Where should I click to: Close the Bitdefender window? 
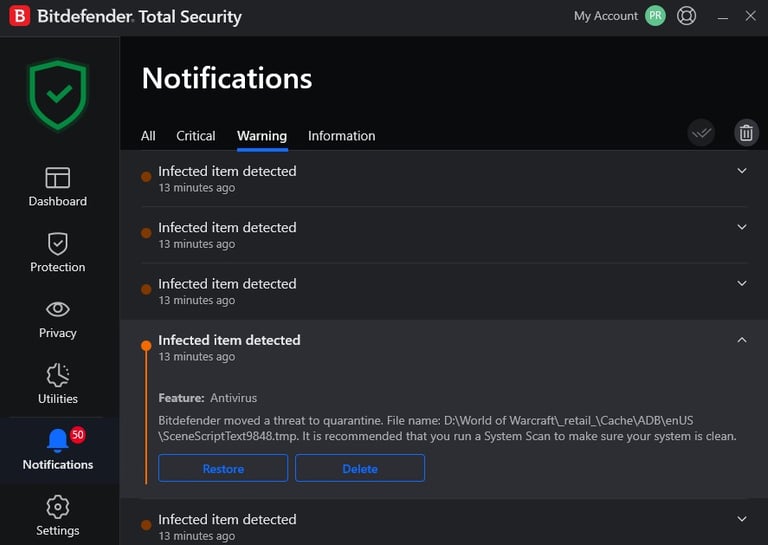pyautogui.click(x=750, y=16)
